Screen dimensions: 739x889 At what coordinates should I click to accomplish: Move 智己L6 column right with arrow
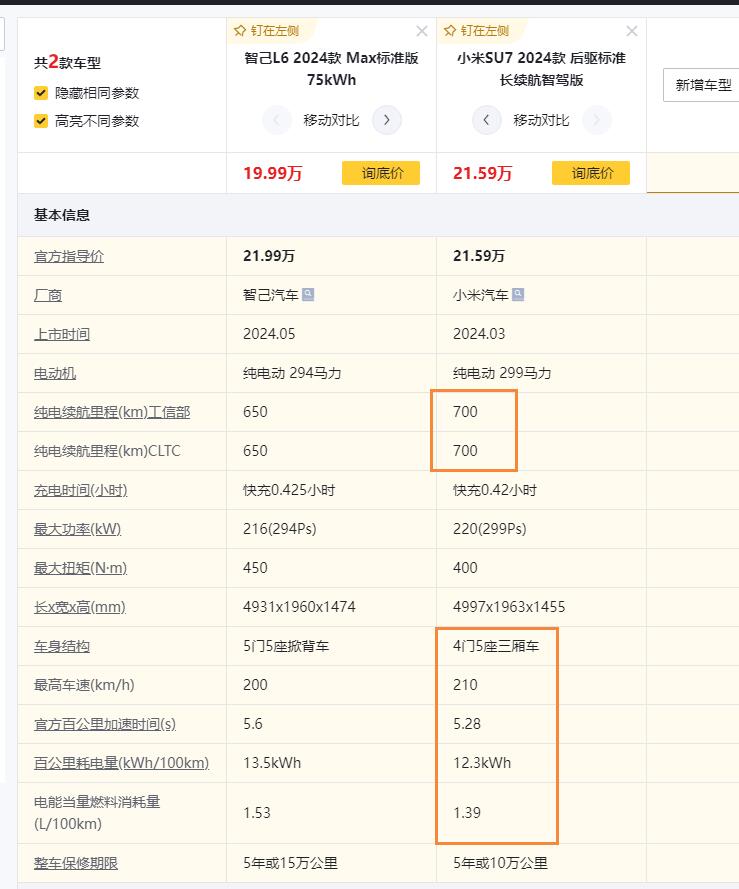pyautogui.click(x=387, y=121)
